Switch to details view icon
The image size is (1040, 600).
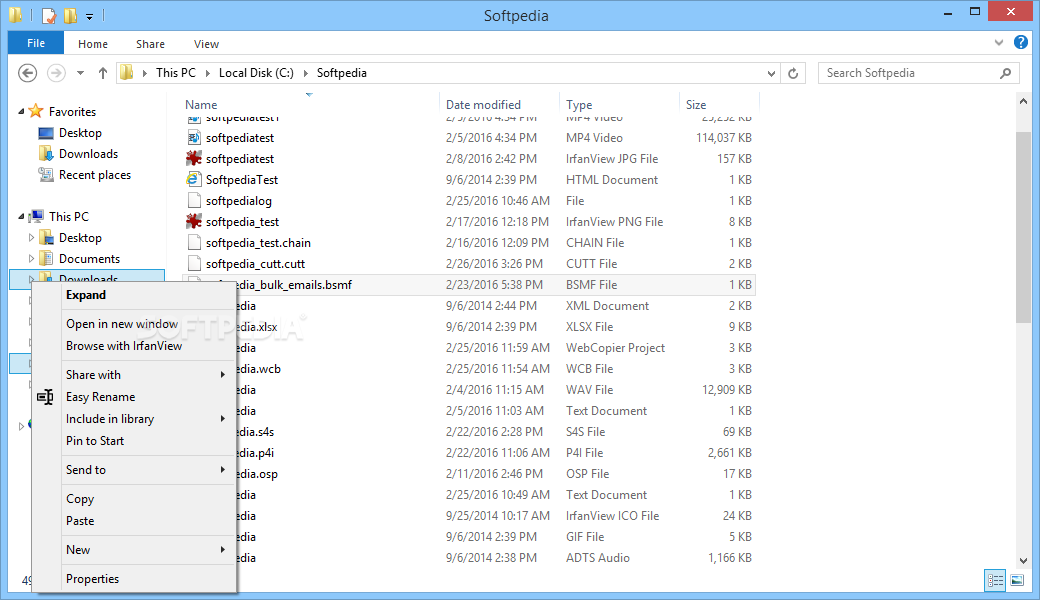(x=996, y=580)
